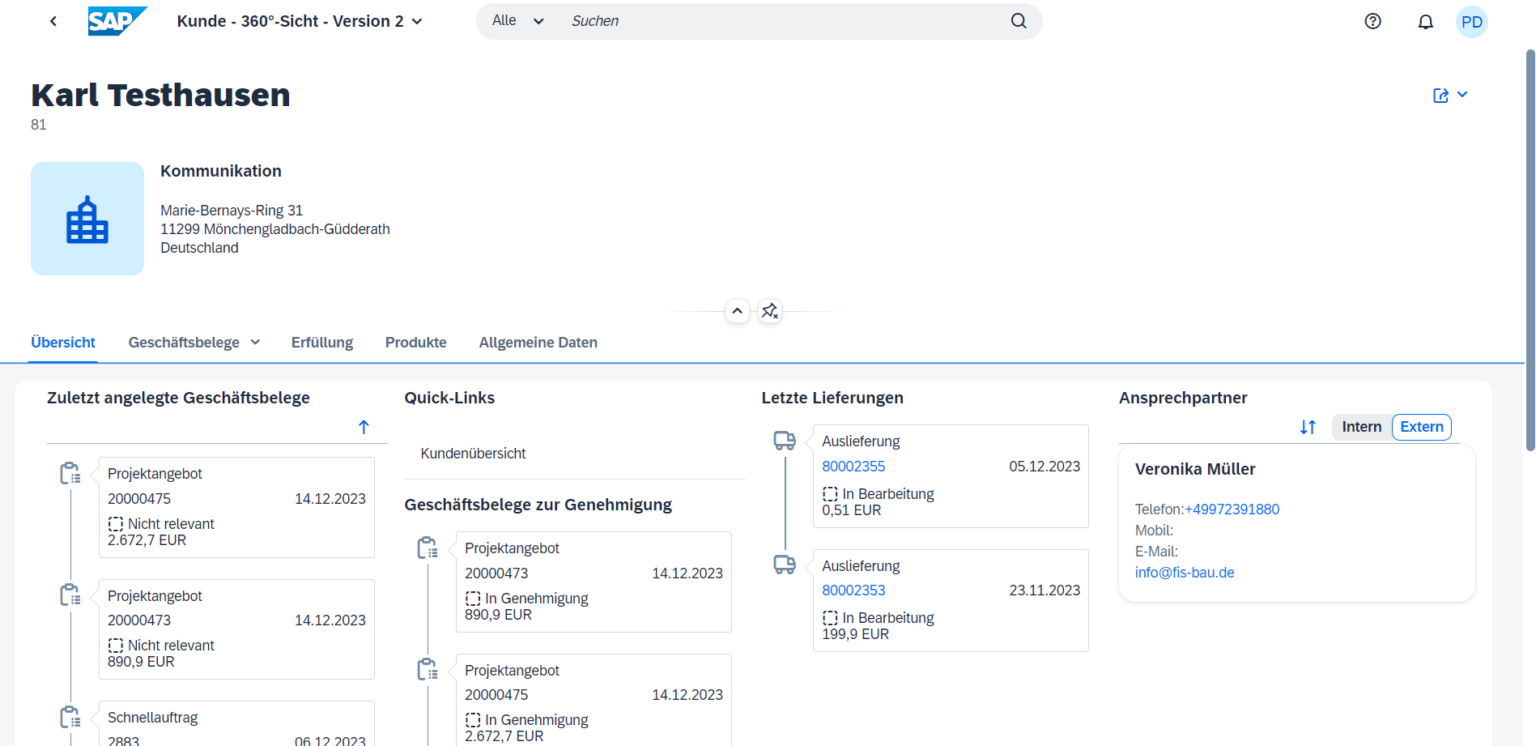Switch contact filter to Extern
Image resolution: width=1536 pixels, height=746 pixels.
[x=1422, y=427]
